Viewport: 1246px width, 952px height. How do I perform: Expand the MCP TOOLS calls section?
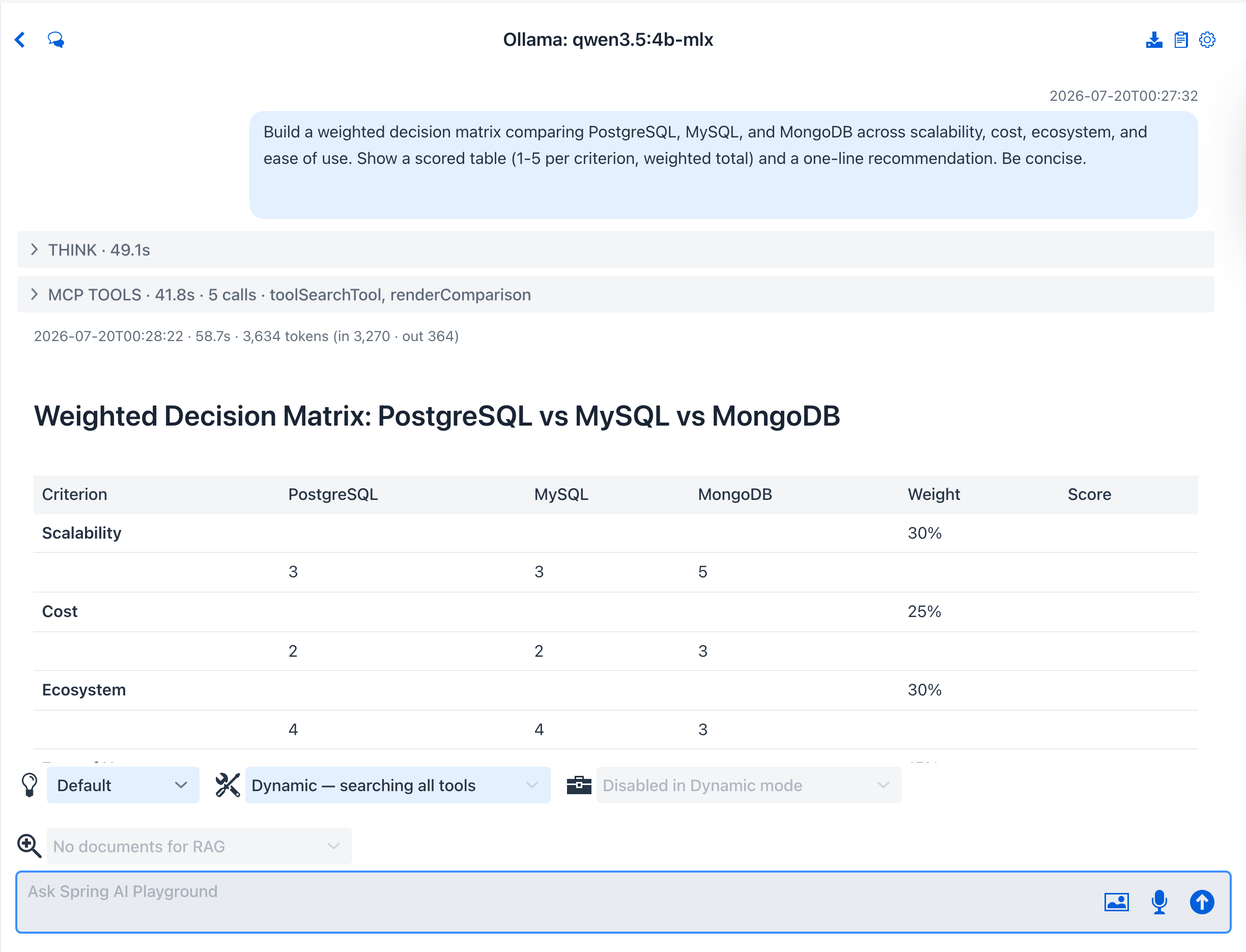click(x=615, y=294)
